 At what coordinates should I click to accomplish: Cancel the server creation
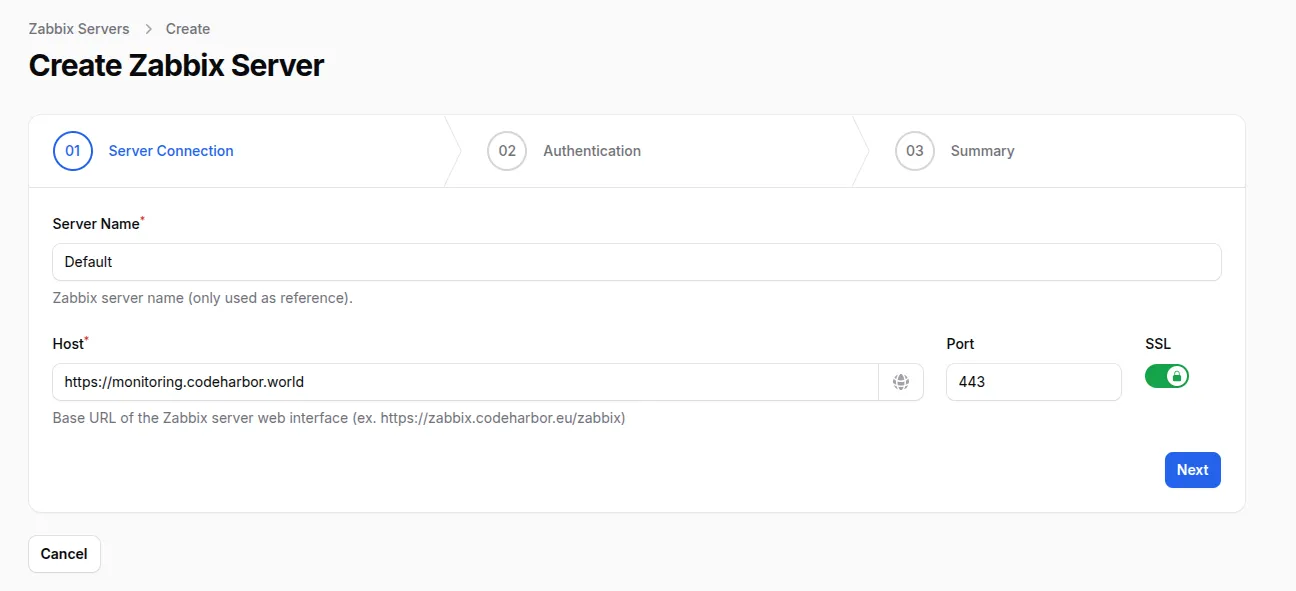pos(64,554)
